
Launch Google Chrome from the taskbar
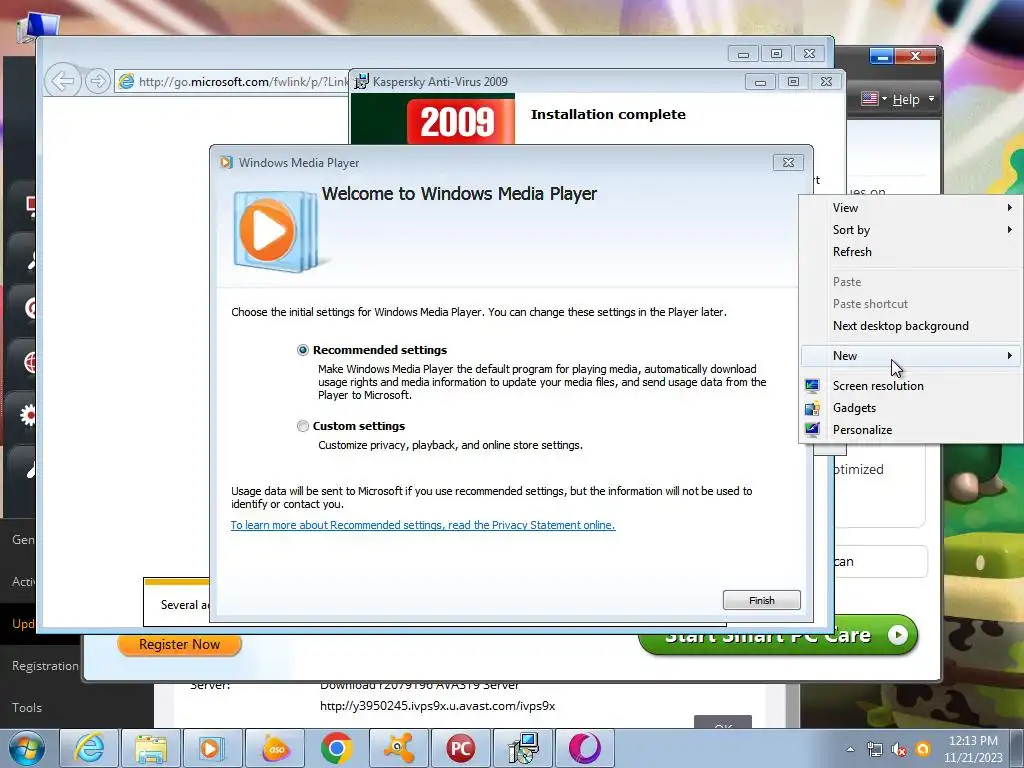point(336,748)
